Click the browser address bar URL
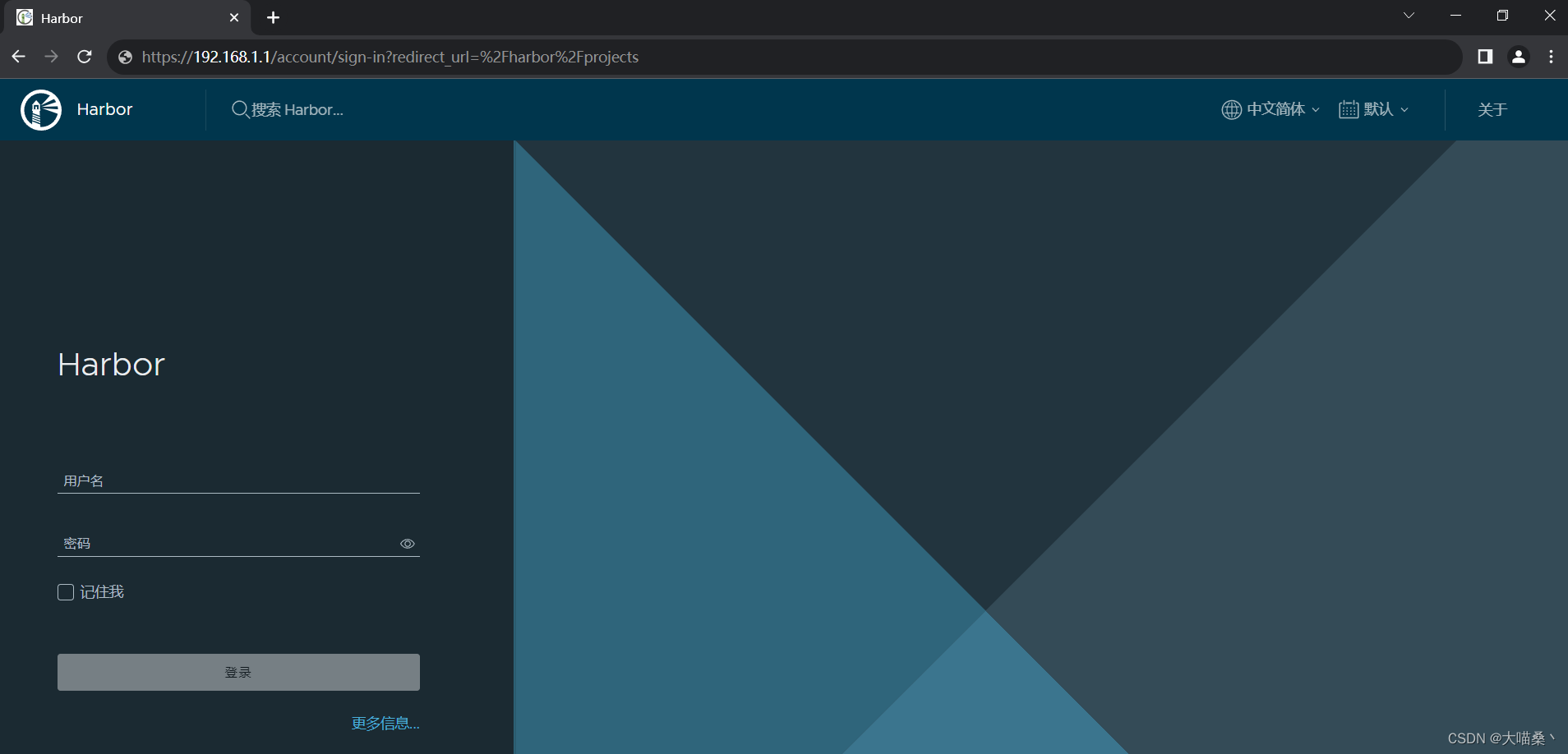The height and width of the screenshot is (754, 1568). (390, 57)
